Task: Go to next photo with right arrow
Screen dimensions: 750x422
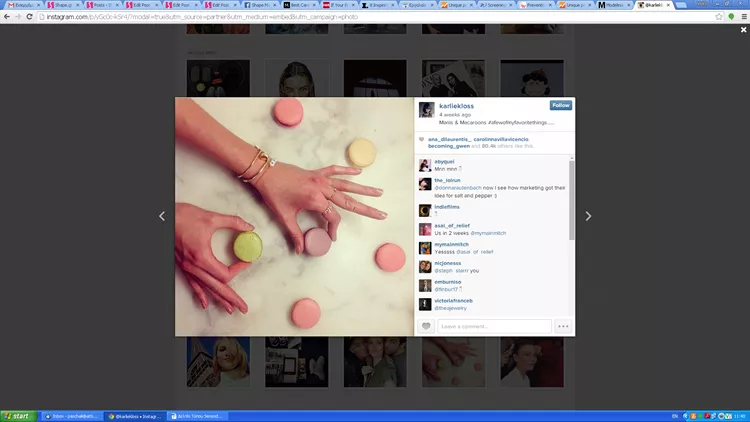Action: point(588,216)
